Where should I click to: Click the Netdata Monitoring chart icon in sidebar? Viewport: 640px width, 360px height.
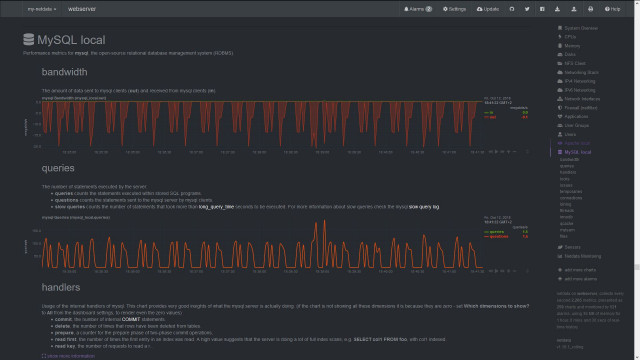coord(560,256)
